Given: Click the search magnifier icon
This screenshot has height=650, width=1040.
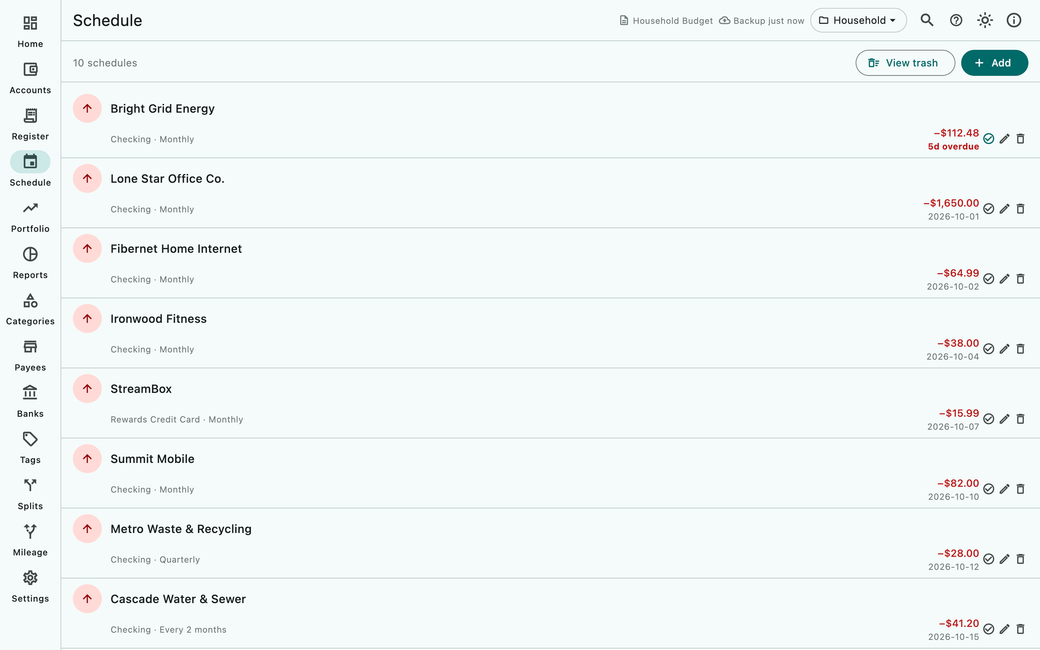Looking at the screenshot, I should [x=927, y=21].
